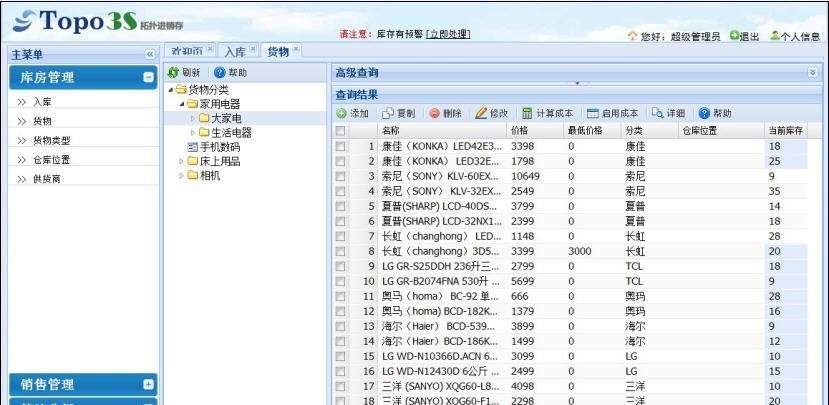Expand 相机 tree node arrow
829x405 pixels.
point(181,176)
